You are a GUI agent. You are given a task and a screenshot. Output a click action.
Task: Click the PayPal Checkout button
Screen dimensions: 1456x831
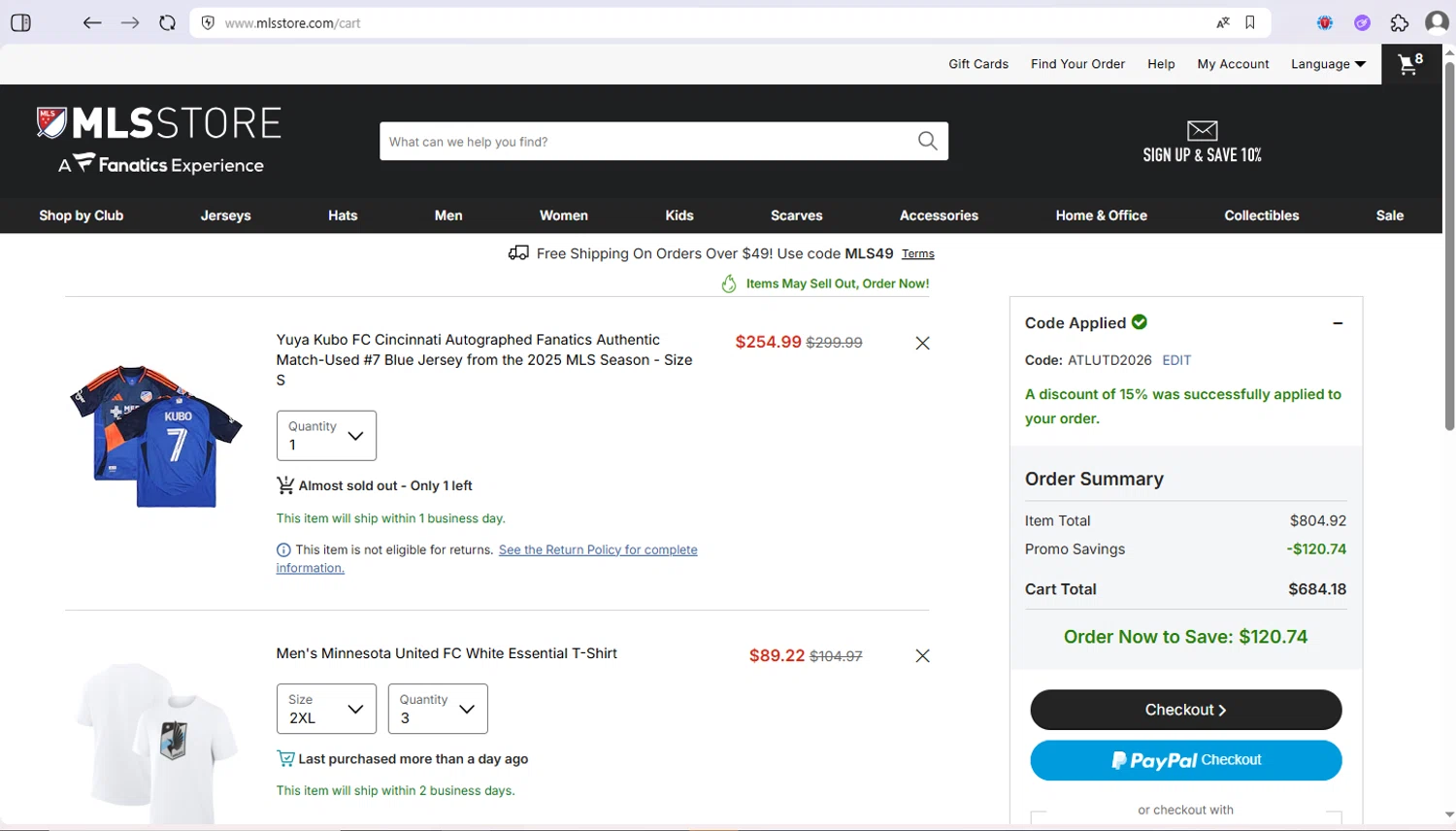[x=1186, y=760]
